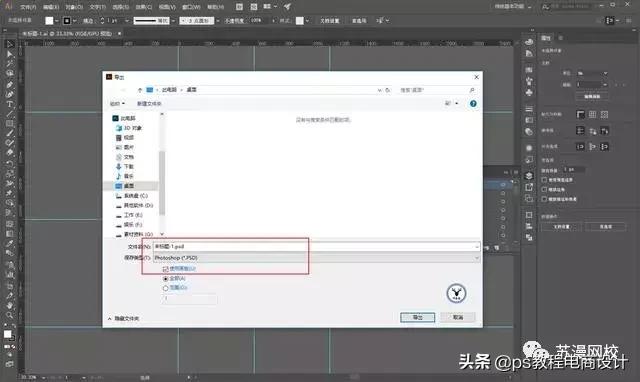
Task: Open the 对象(O) menu
Action: tap(74, 7)
